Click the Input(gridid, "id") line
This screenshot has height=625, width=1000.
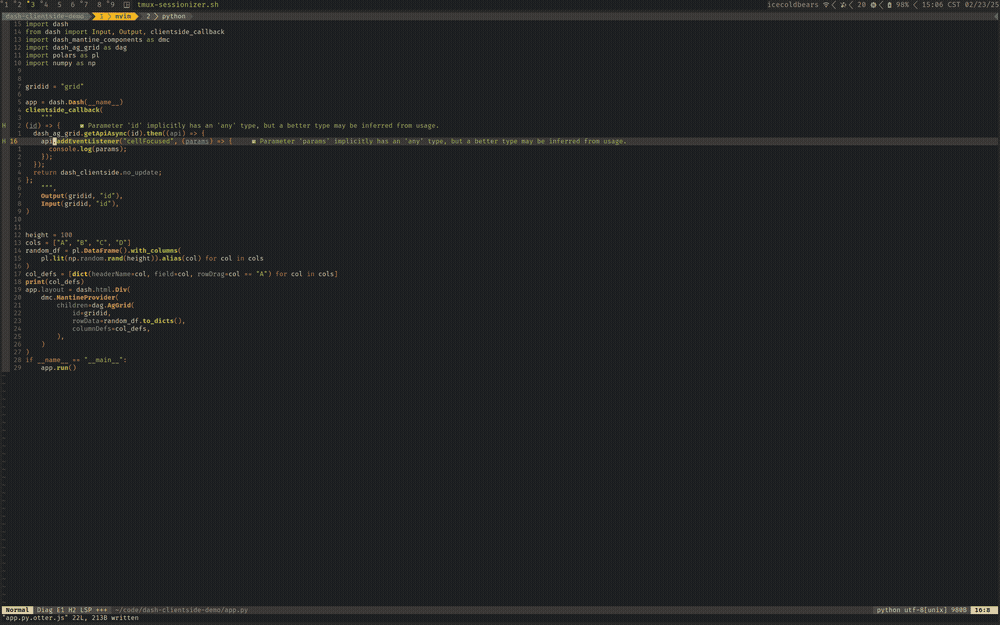(80, 203)
